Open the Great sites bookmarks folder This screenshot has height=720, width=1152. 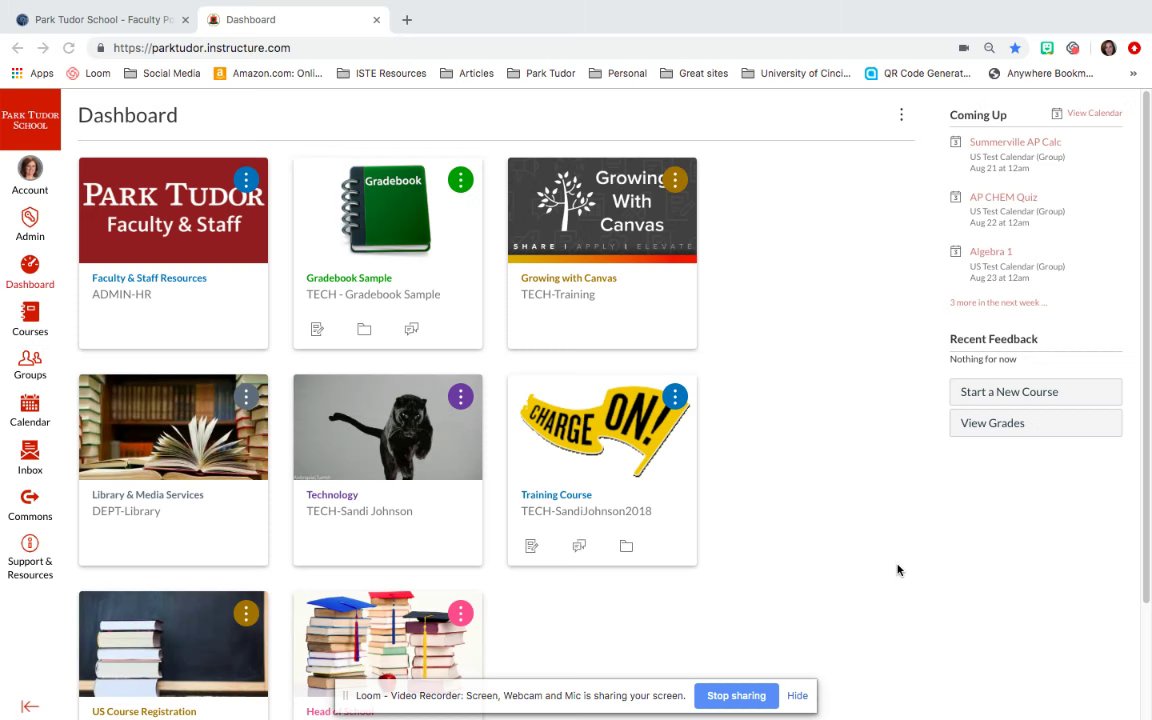point(694,73)
